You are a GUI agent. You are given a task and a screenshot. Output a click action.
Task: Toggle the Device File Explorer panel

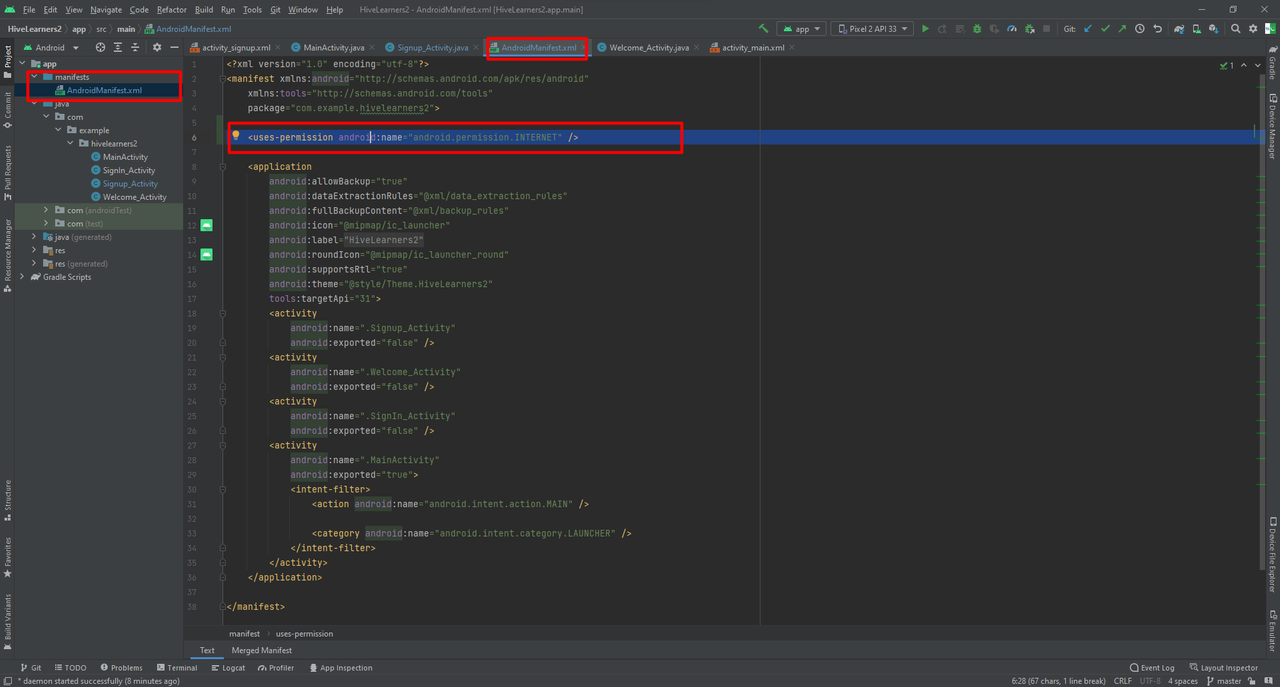tap(1272, 555)
